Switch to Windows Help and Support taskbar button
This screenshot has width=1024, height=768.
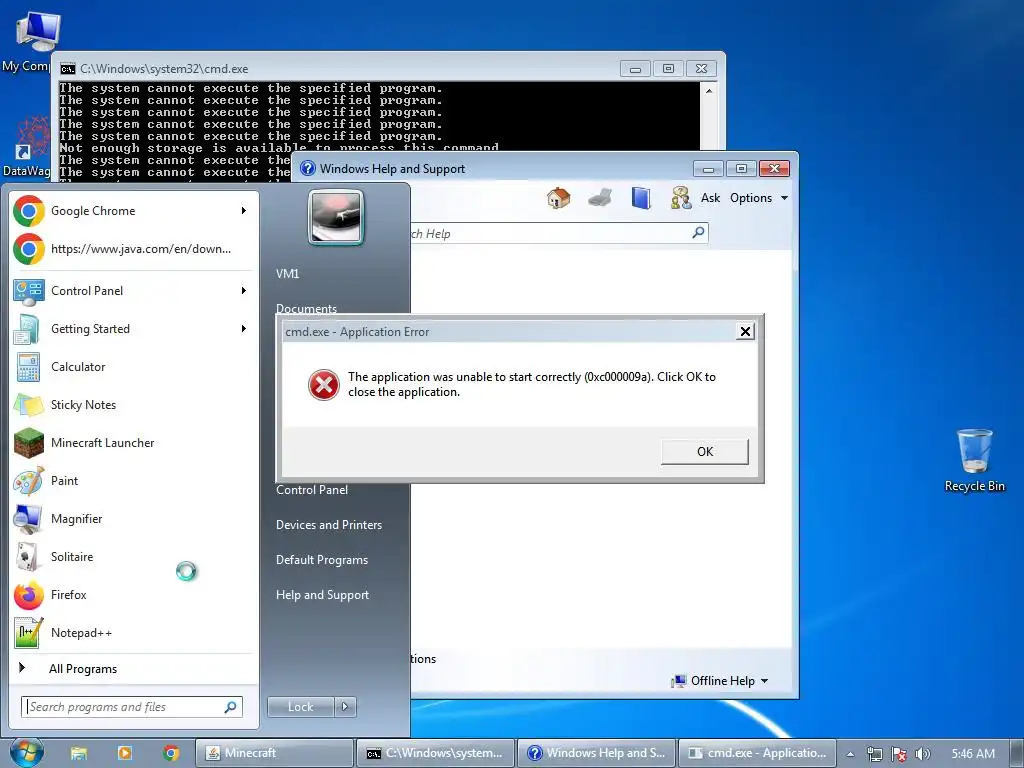(597, 753)
